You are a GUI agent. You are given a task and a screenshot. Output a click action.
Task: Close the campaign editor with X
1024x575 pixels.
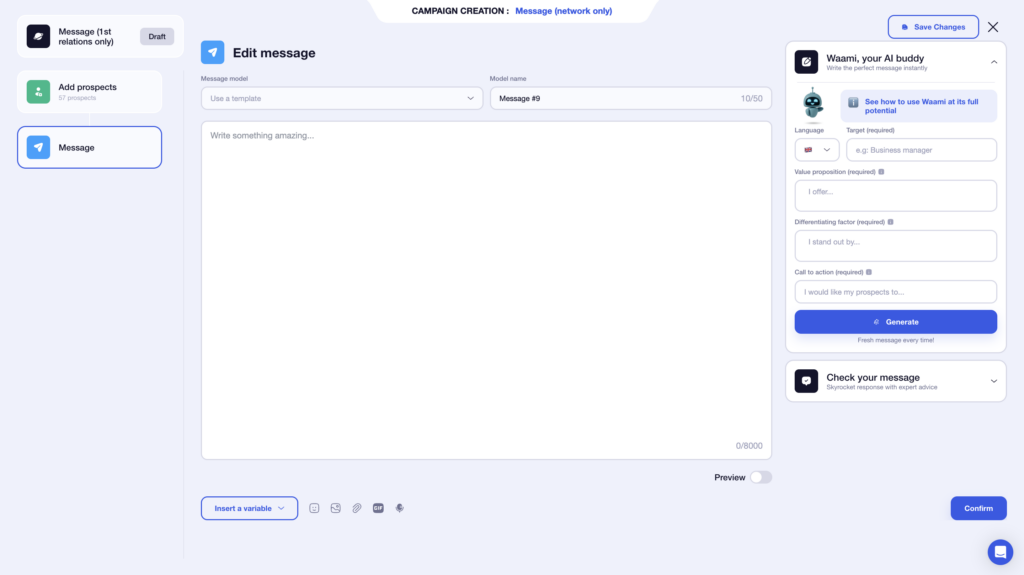point(993,27)
